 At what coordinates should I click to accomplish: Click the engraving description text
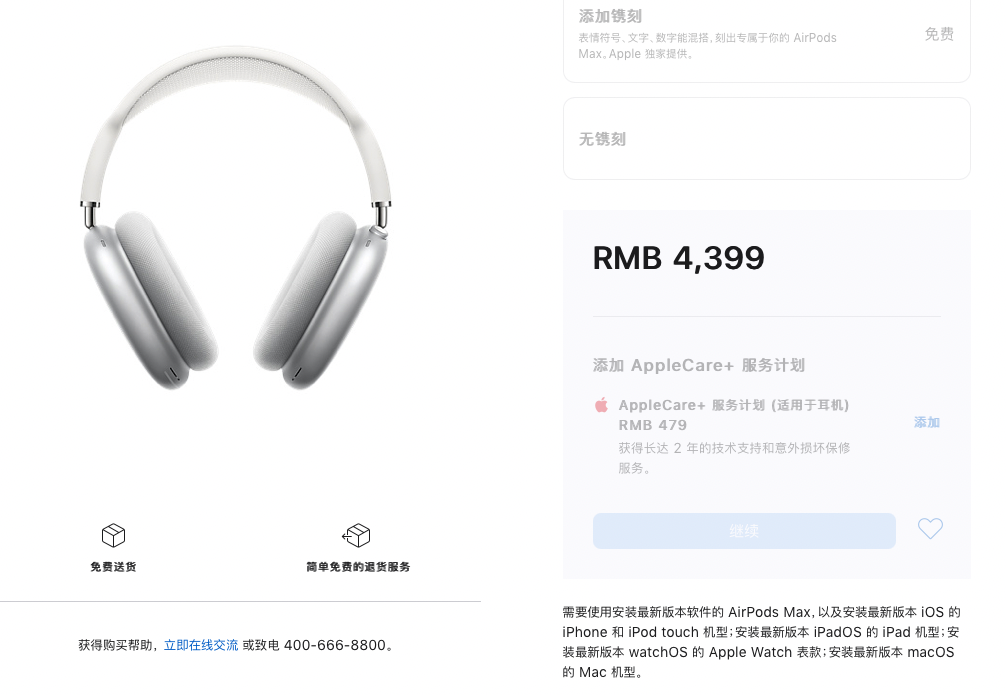click(x=707, y=46)
